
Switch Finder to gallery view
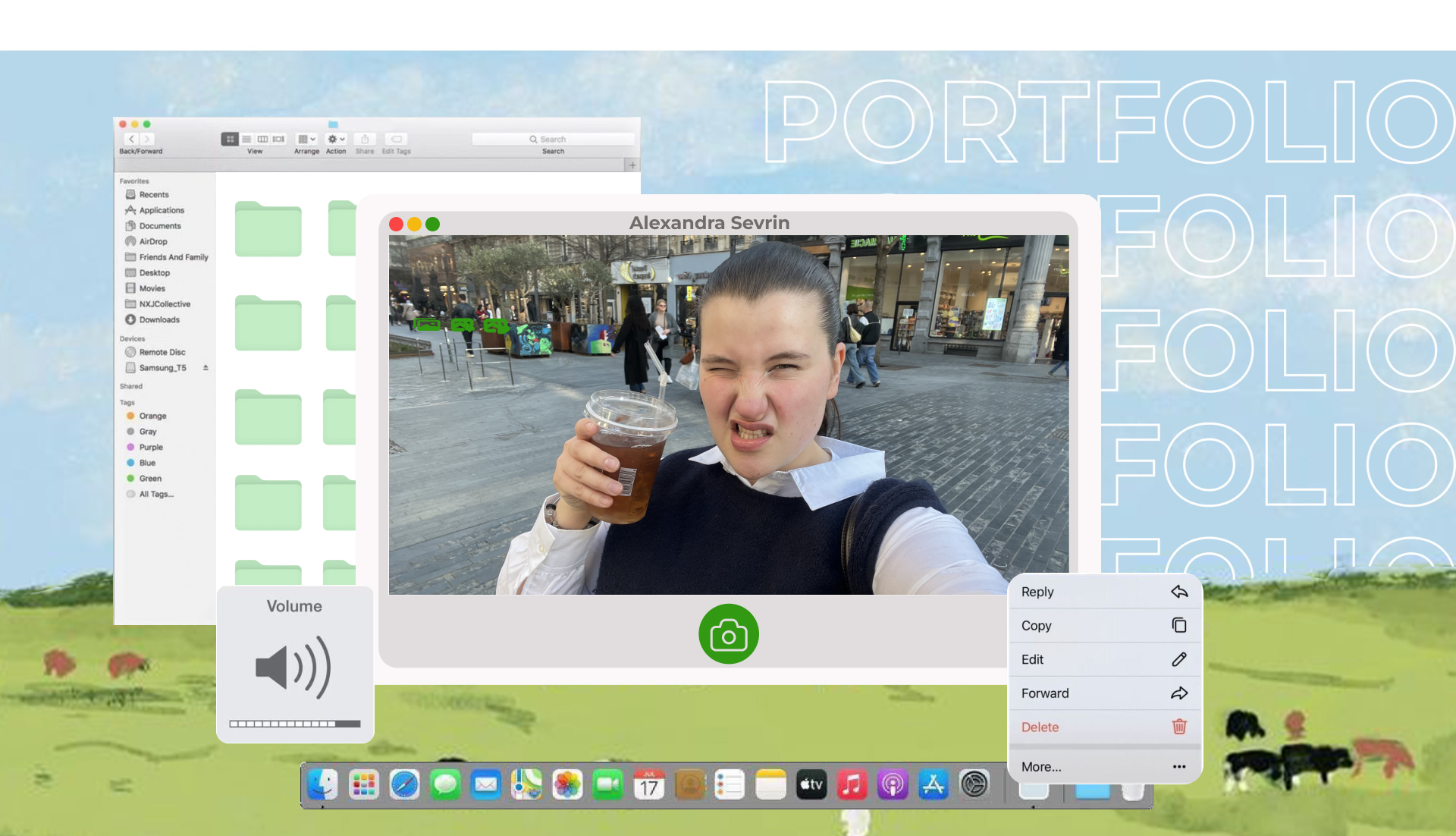[279, 139]
